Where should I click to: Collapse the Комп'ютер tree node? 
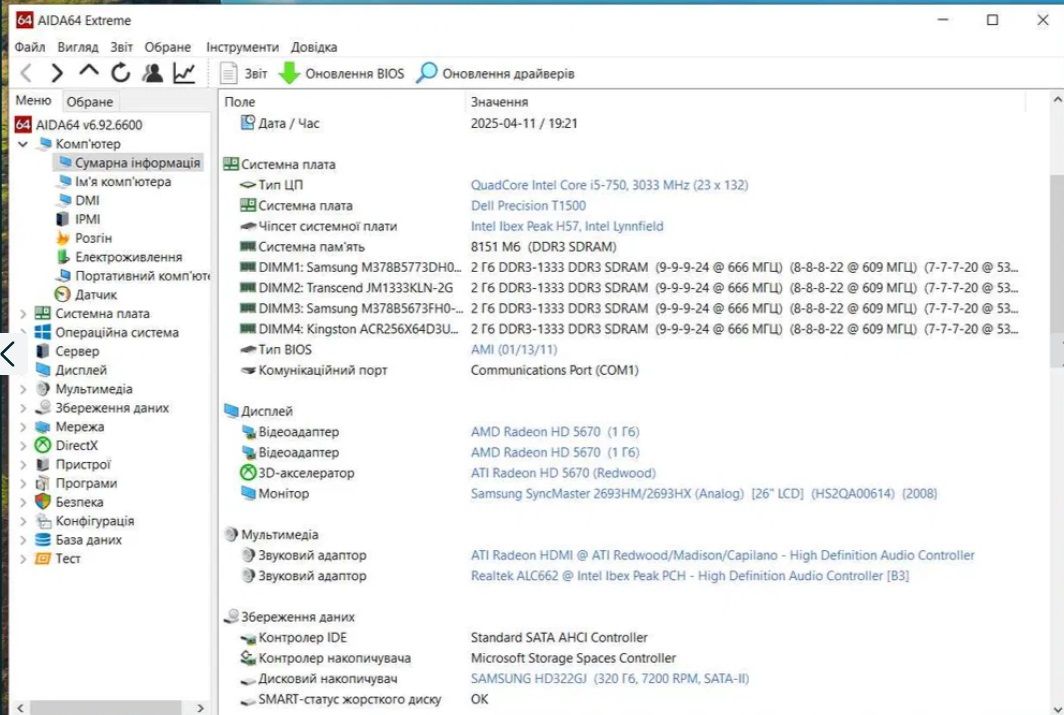pyautogui.click(x=23, y=144)
